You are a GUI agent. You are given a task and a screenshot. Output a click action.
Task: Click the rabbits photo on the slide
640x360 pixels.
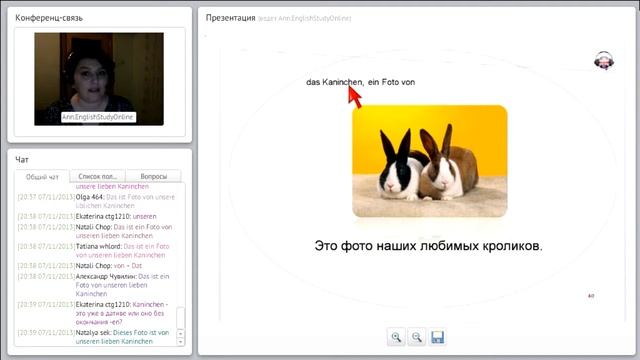[430, 161]
